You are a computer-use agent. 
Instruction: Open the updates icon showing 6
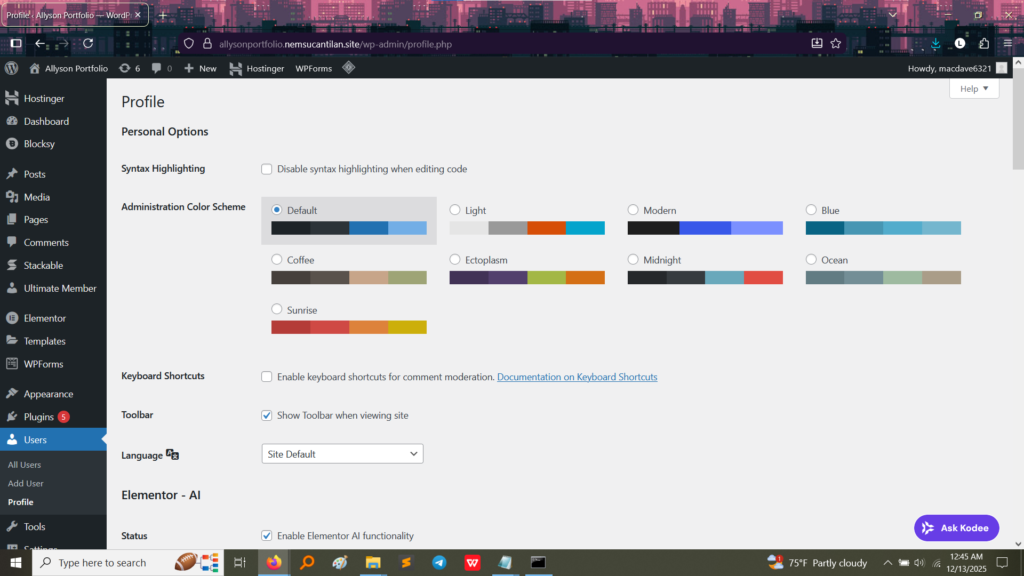129,68
